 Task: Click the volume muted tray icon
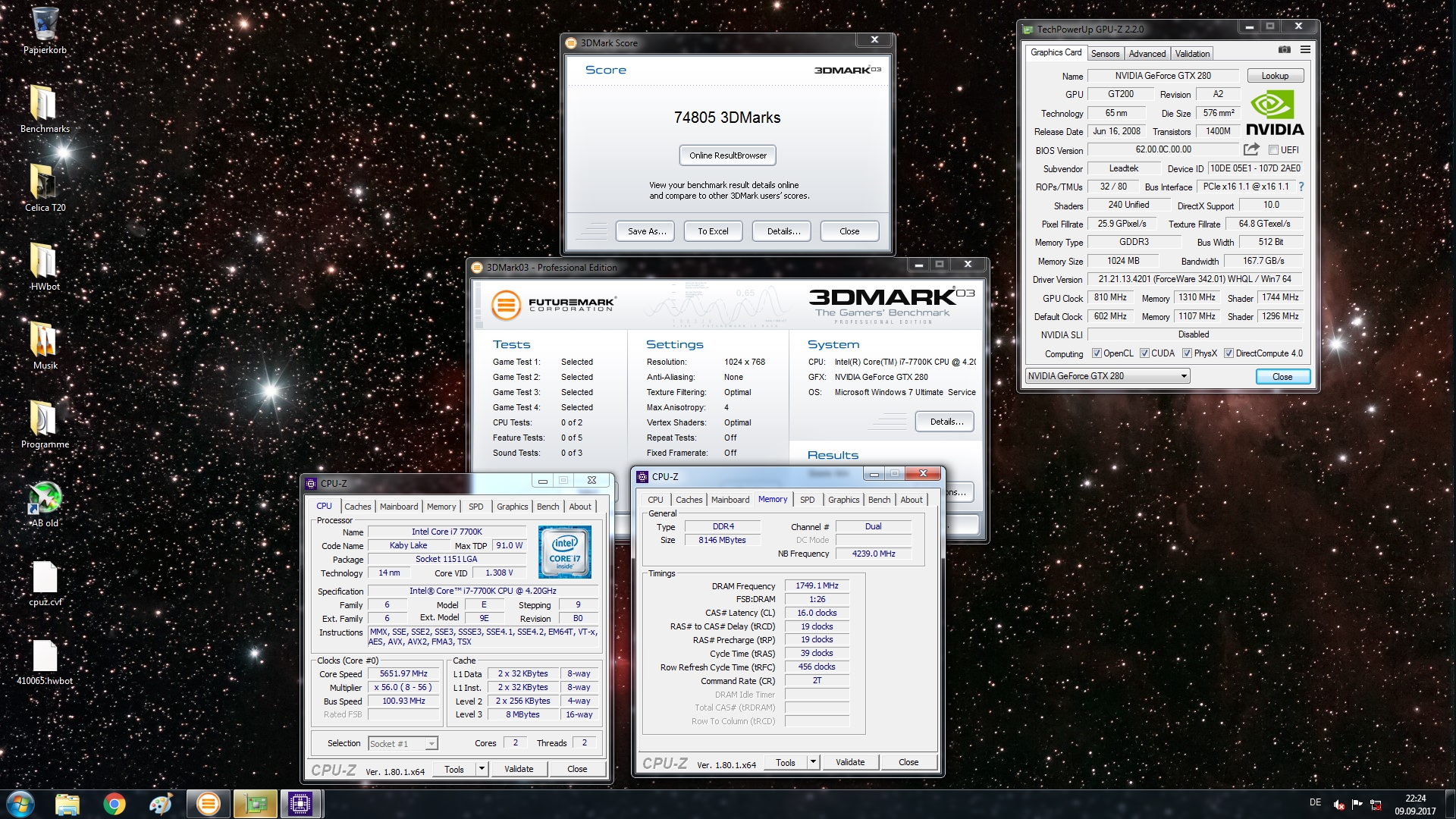coord(1339,805)
